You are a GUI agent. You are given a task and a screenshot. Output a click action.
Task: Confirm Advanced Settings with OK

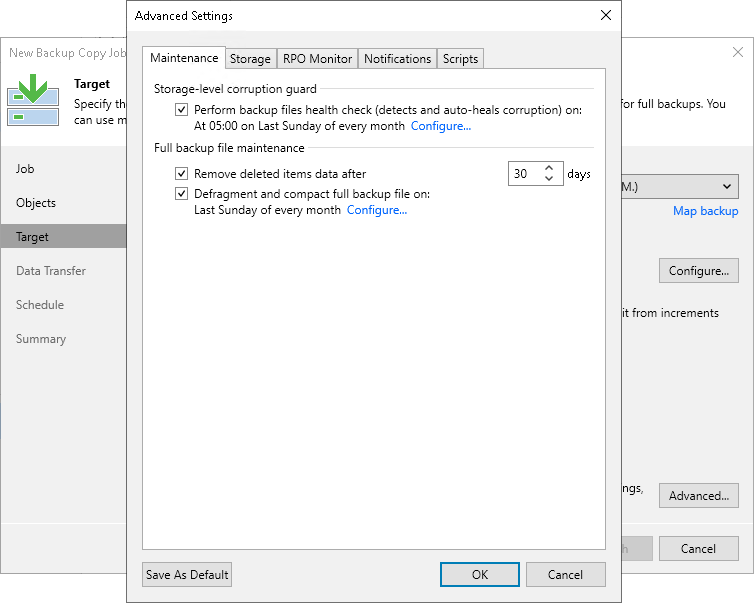(480, 575)
